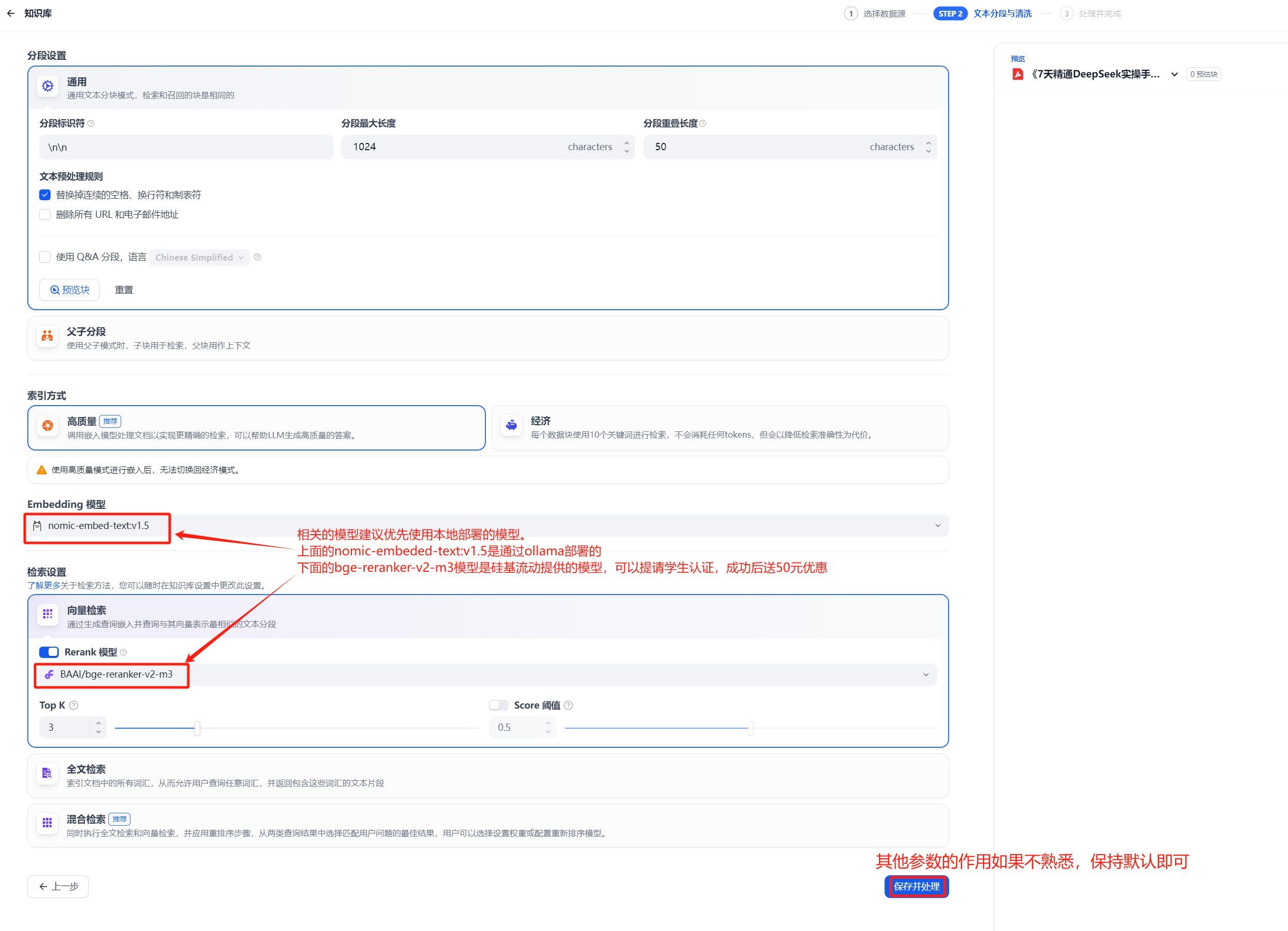Click the Top K slider handle
The width and height of the screenshot is (1288, 931).
[197, 728]
